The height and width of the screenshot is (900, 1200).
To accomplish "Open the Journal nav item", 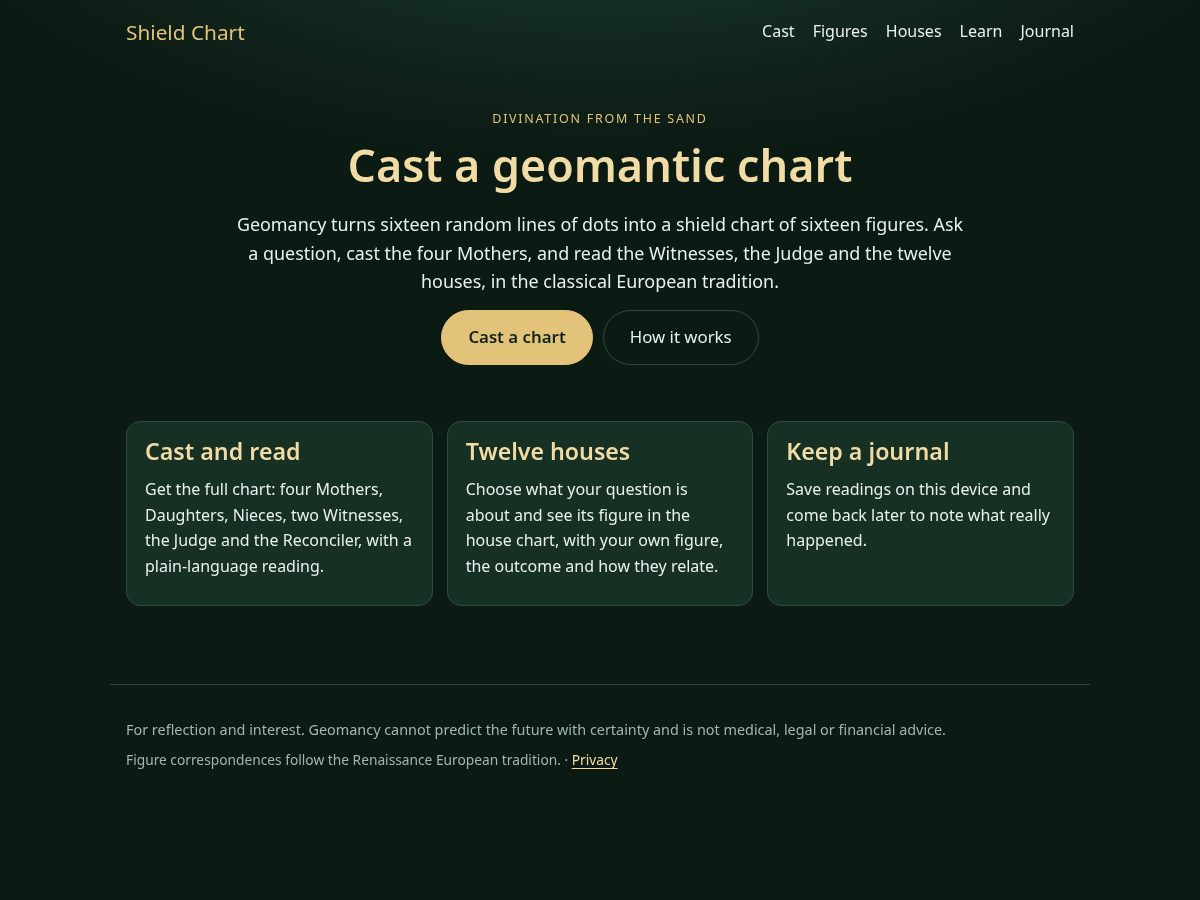I will point(1047,31).
